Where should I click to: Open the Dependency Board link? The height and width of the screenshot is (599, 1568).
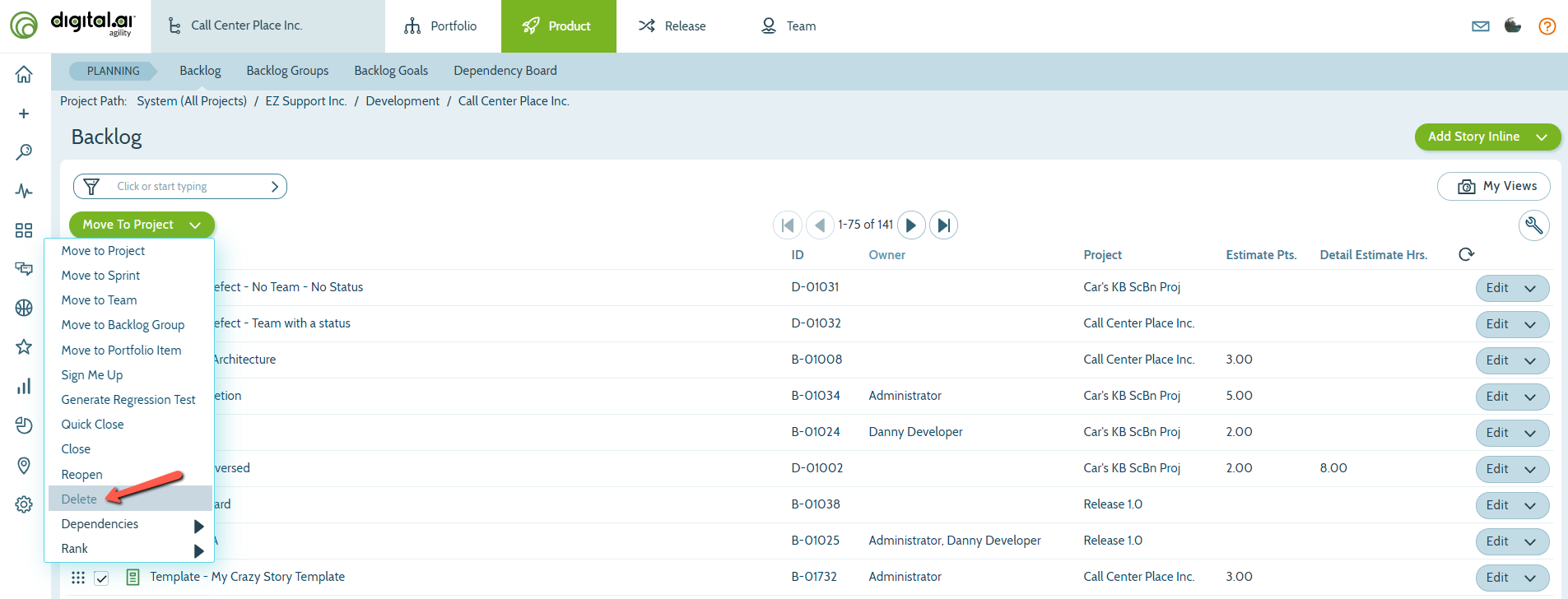coord(505,71)
